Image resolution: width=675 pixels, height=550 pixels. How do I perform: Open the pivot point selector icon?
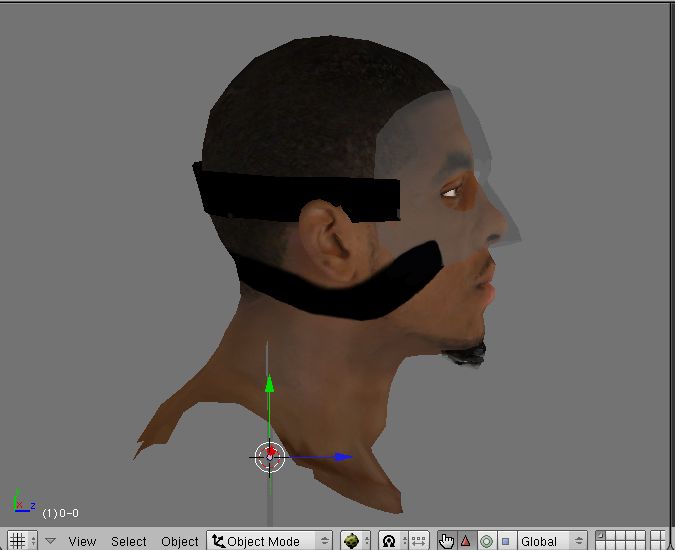tap(389, 541)
